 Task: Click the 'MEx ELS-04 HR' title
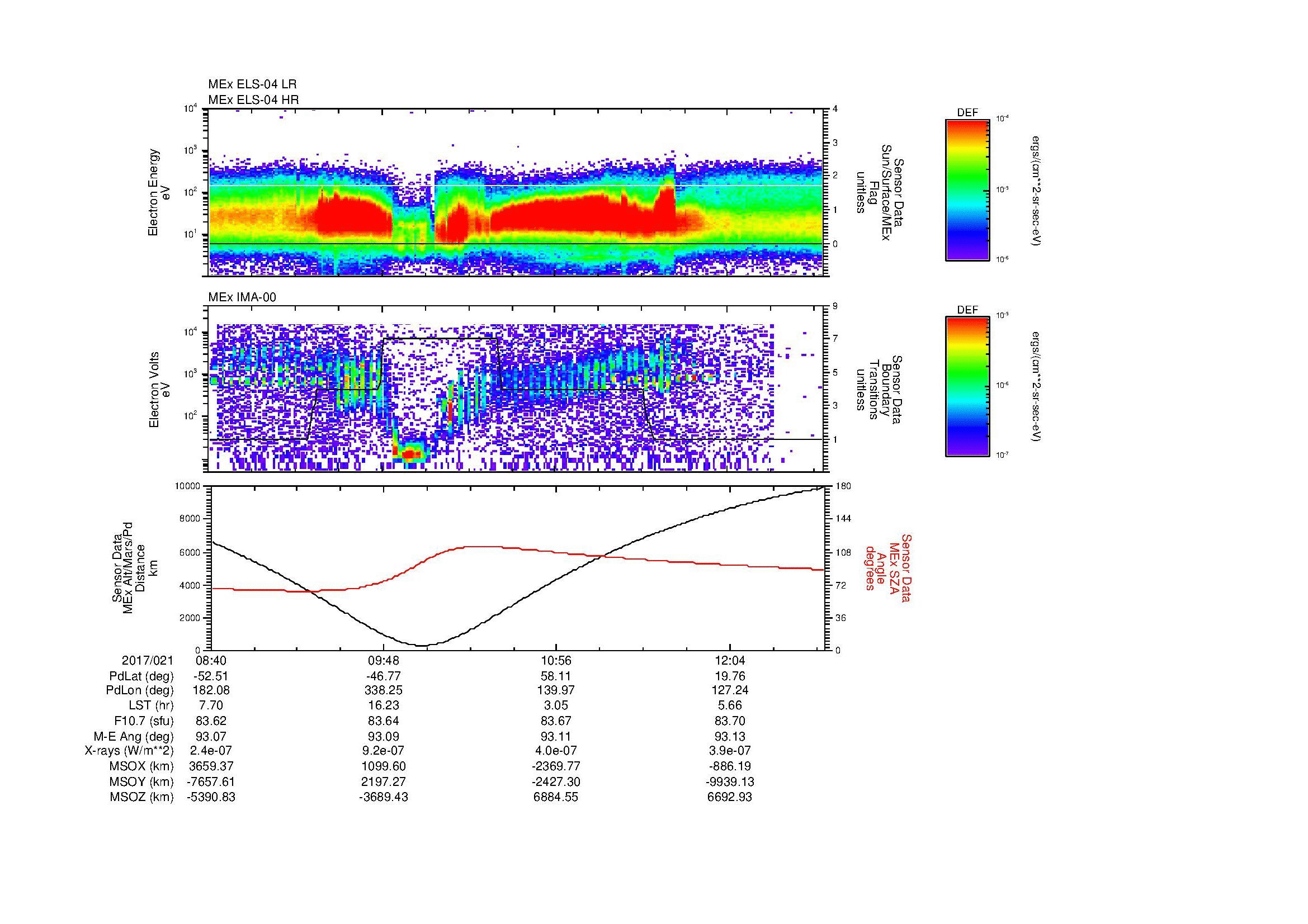pyautogui.click(x=253, y=99)
